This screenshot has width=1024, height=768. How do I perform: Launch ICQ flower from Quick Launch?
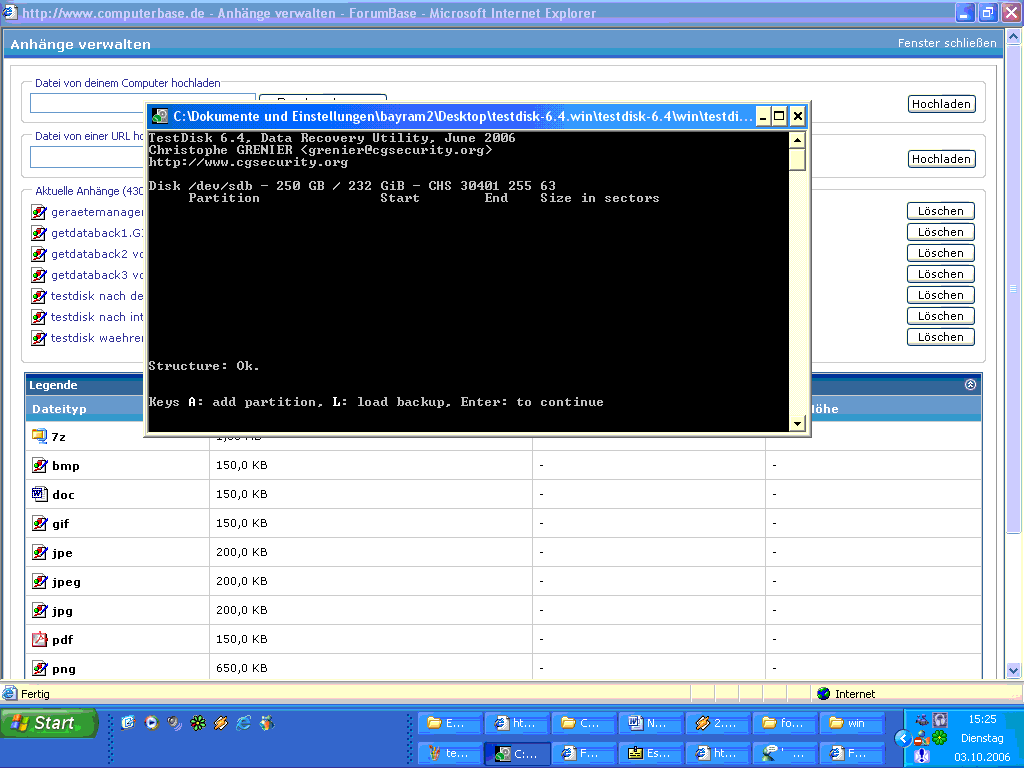pos(197,723)
